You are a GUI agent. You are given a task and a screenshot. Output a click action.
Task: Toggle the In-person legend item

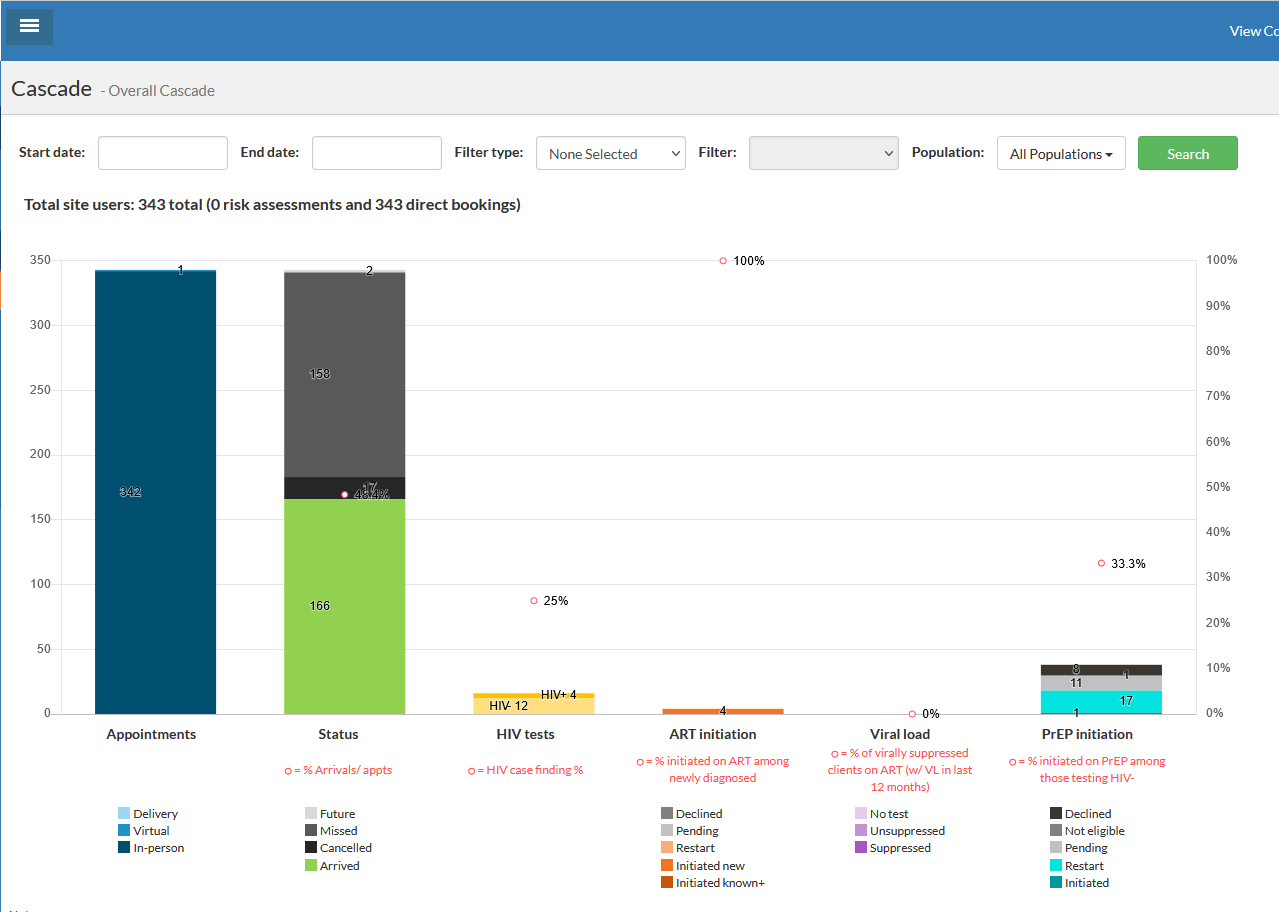coord(157,848)
